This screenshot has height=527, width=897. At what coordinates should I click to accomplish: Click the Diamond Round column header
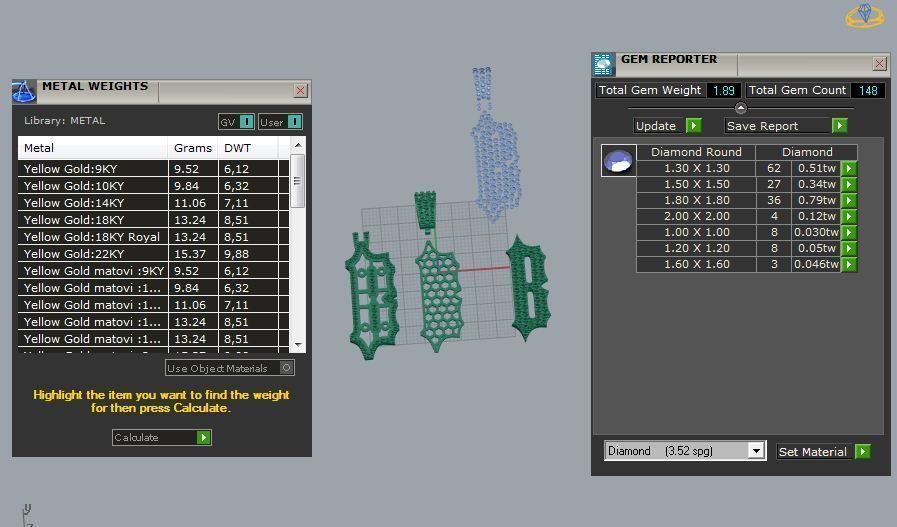pos(696,152)
